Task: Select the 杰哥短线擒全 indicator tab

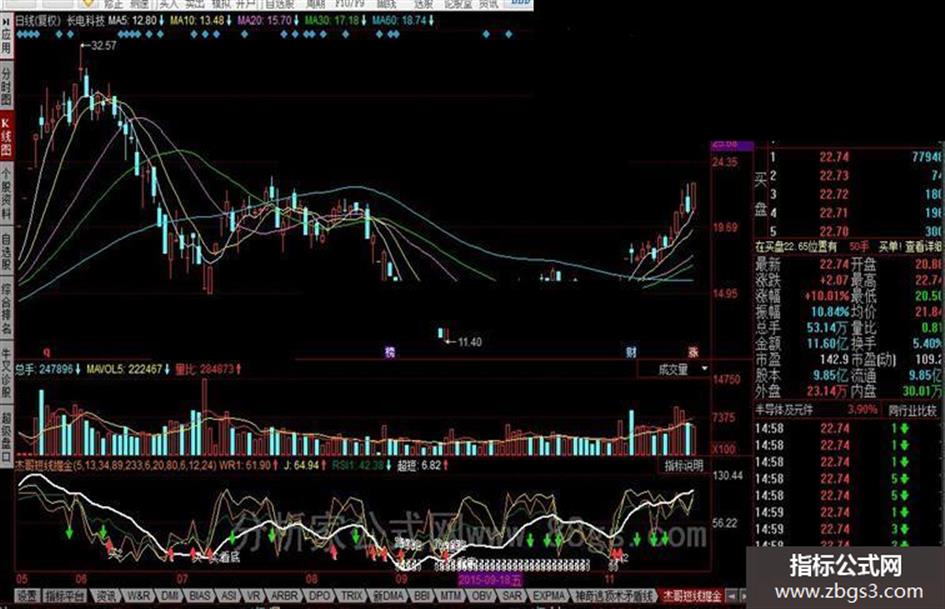Action: pyautogui.click(x=692, y=596)
